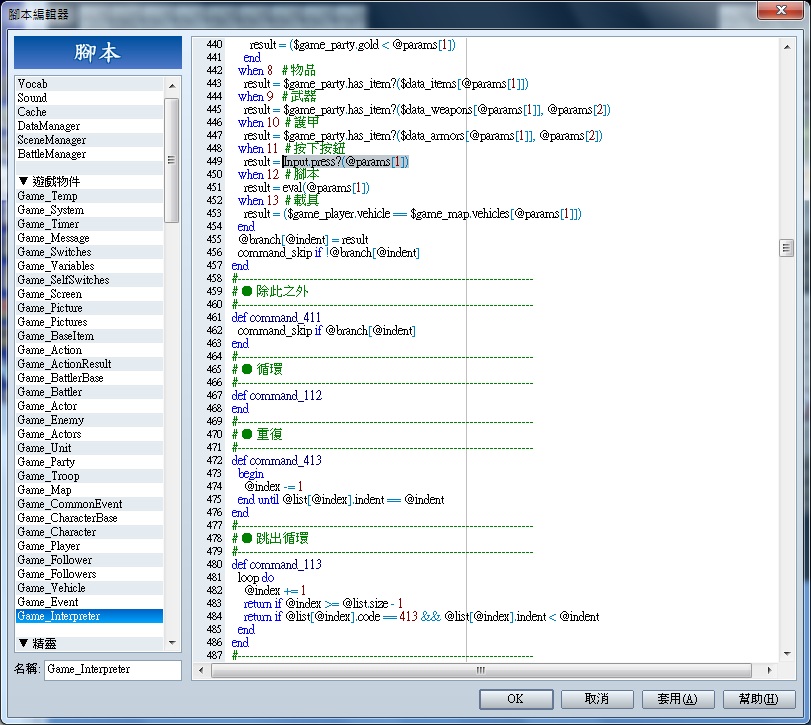Select BattleManager script
The height and width of the screenshot is (725, 811).
coord(89,154)
